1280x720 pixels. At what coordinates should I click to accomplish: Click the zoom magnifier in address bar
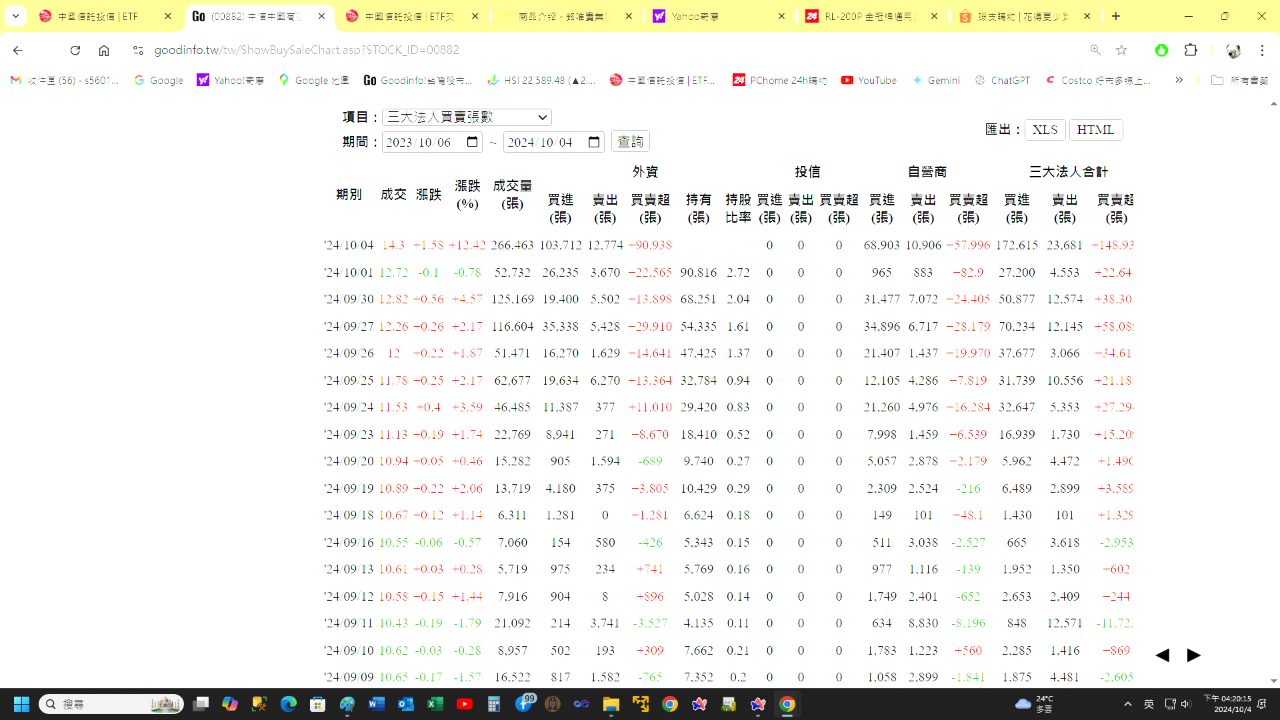[x=1096, y=50]
